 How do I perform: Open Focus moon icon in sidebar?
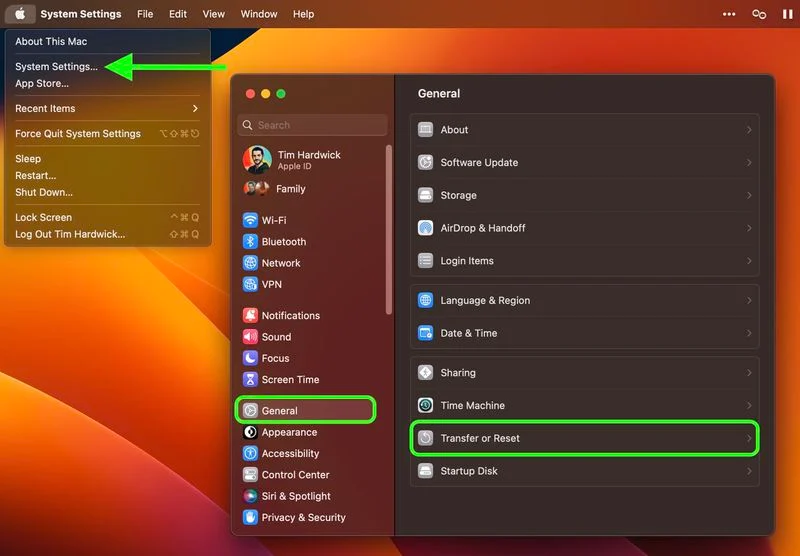point(250,358)
